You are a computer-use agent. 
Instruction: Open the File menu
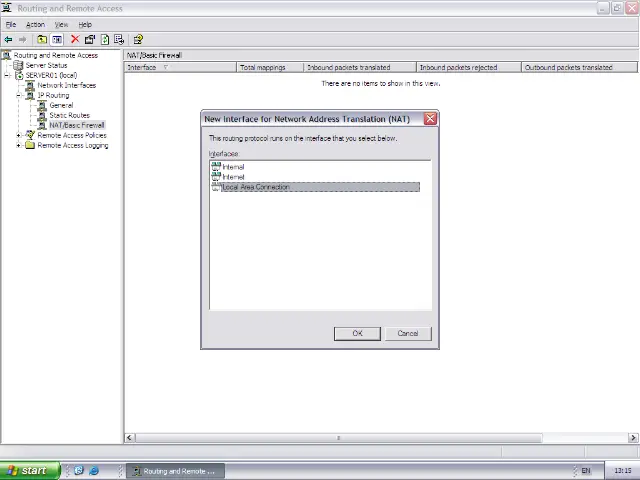(x=11, y=24)
